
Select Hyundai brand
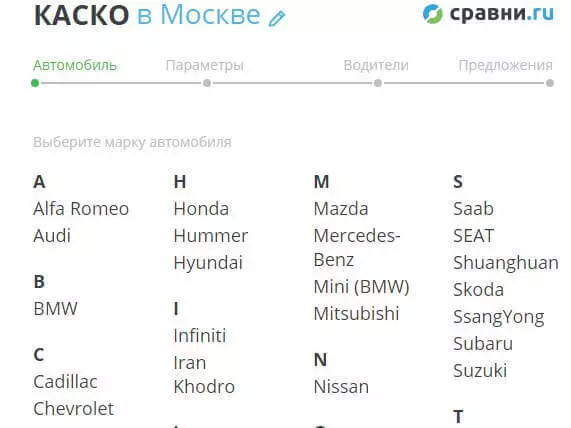pos(208,263)
